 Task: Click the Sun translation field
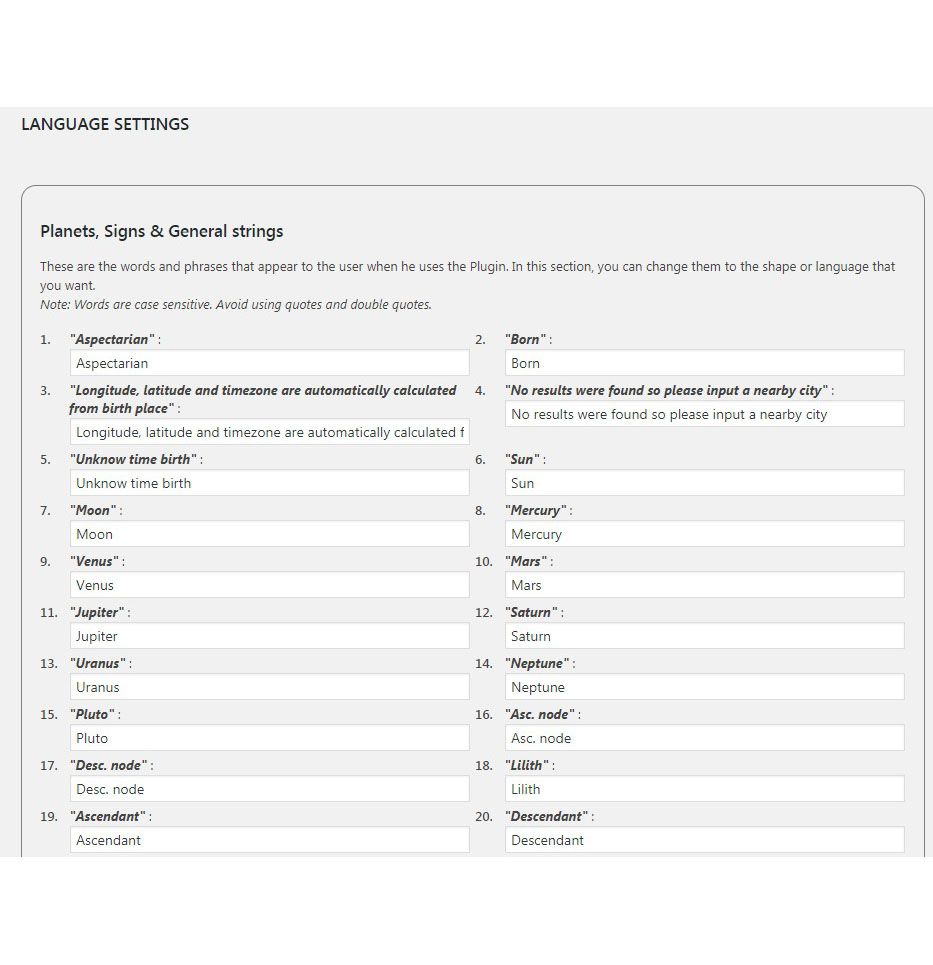coord(704,483)
